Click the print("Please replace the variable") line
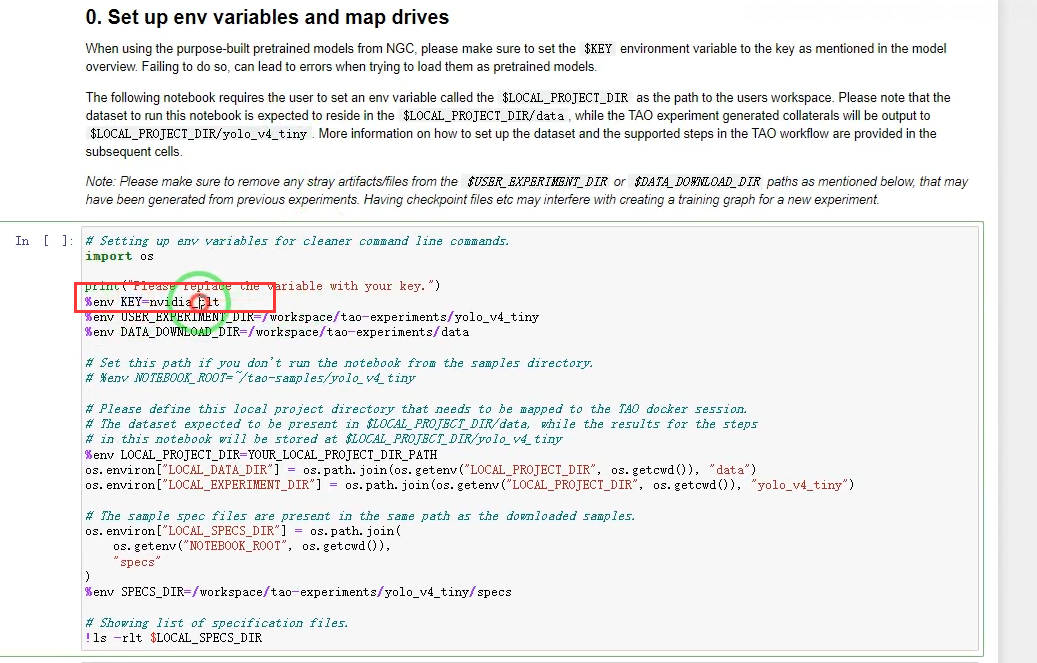Screen dimensions: 1037x663 pyautogui.click(x=262, y=286)
